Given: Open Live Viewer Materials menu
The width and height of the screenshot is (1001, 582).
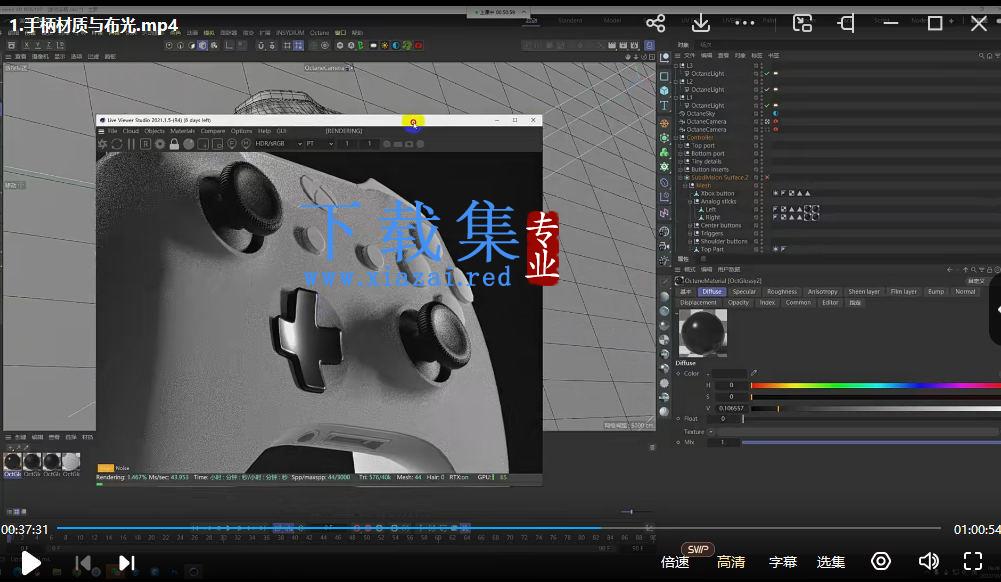Looking at the screenshot, I should [x=183, y=131].
